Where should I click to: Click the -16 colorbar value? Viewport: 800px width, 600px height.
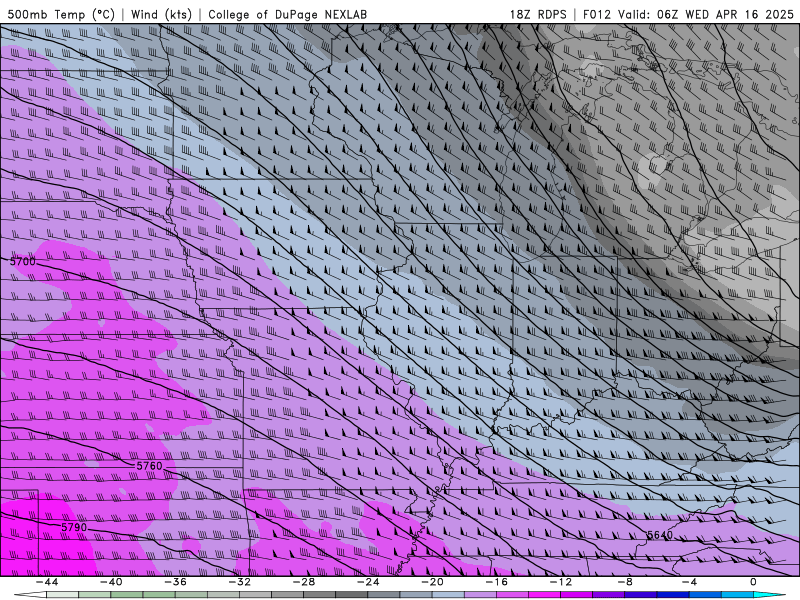(x=496, y=582)
